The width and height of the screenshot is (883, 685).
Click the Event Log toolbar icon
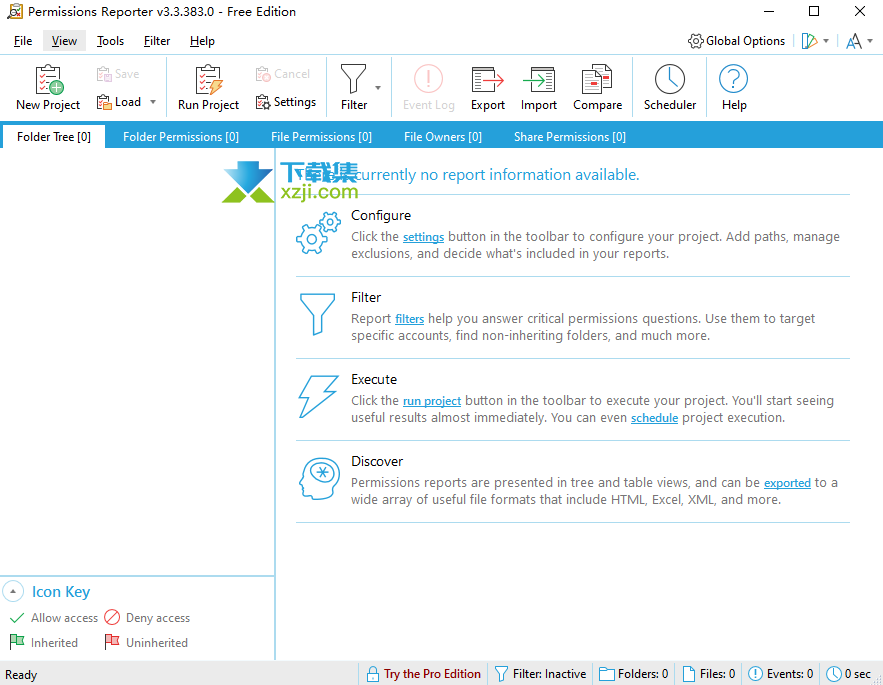coord(429,87)
